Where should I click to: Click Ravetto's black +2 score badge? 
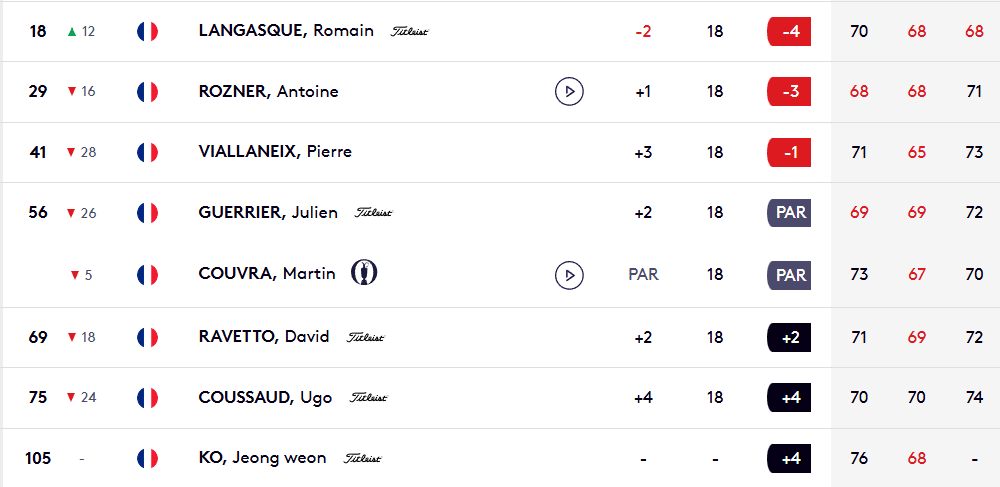click(x=788, y=337)
